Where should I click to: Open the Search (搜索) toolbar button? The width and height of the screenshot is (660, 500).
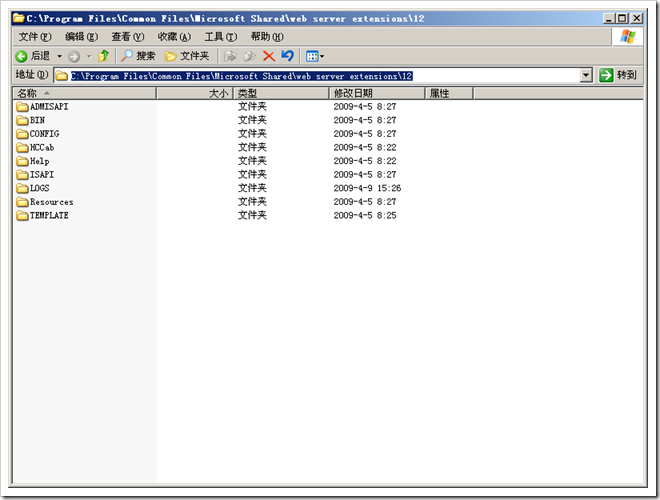(138, 56)
